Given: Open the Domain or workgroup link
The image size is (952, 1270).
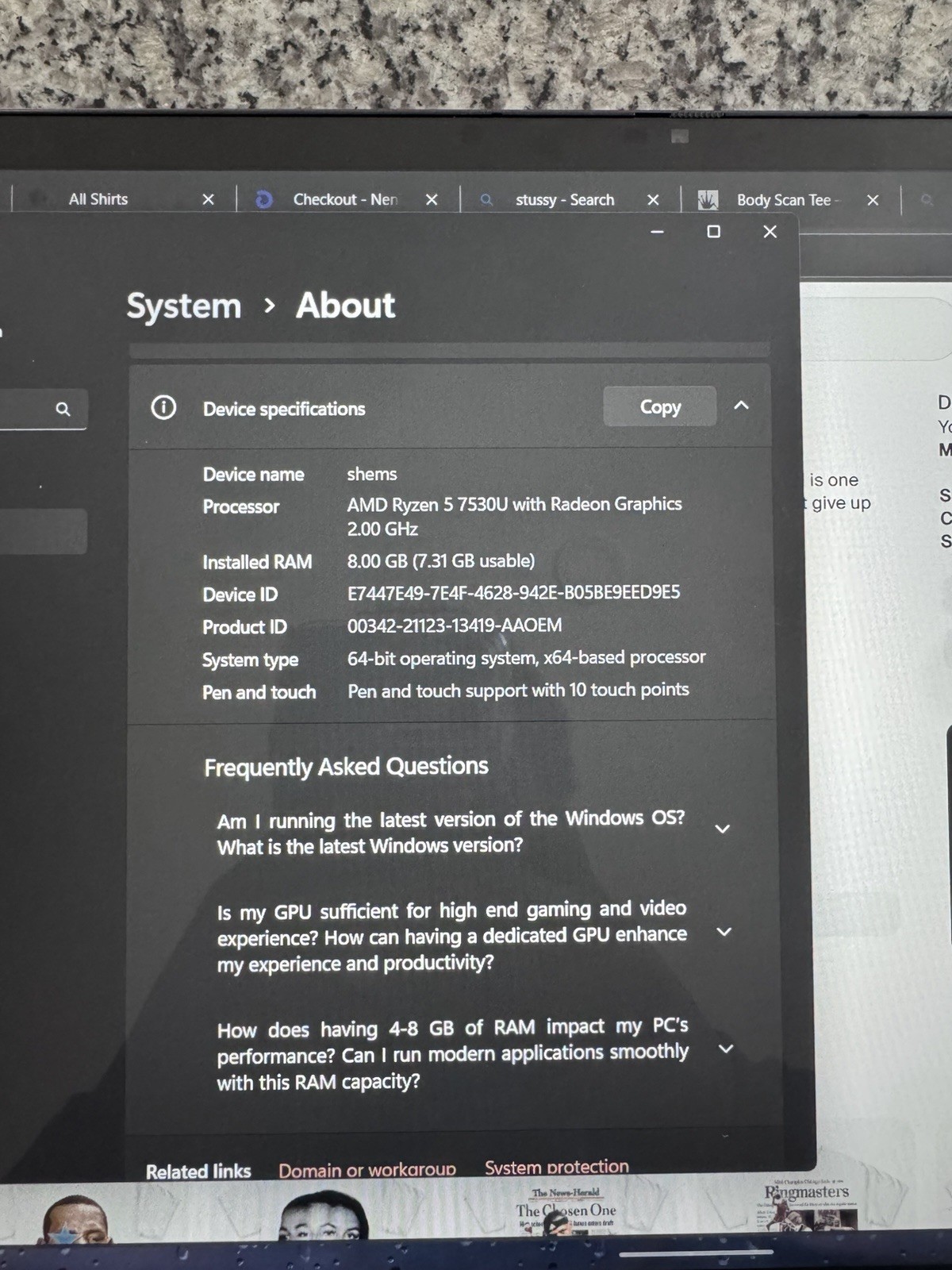Looking at the screenshot, I should click(x=367, y=1170).
